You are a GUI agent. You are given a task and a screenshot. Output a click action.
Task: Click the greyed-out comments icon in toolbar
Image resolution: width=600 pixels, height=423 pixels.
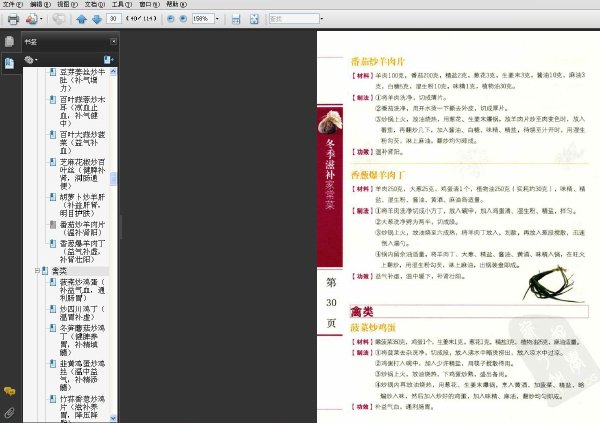coord(59,19)
